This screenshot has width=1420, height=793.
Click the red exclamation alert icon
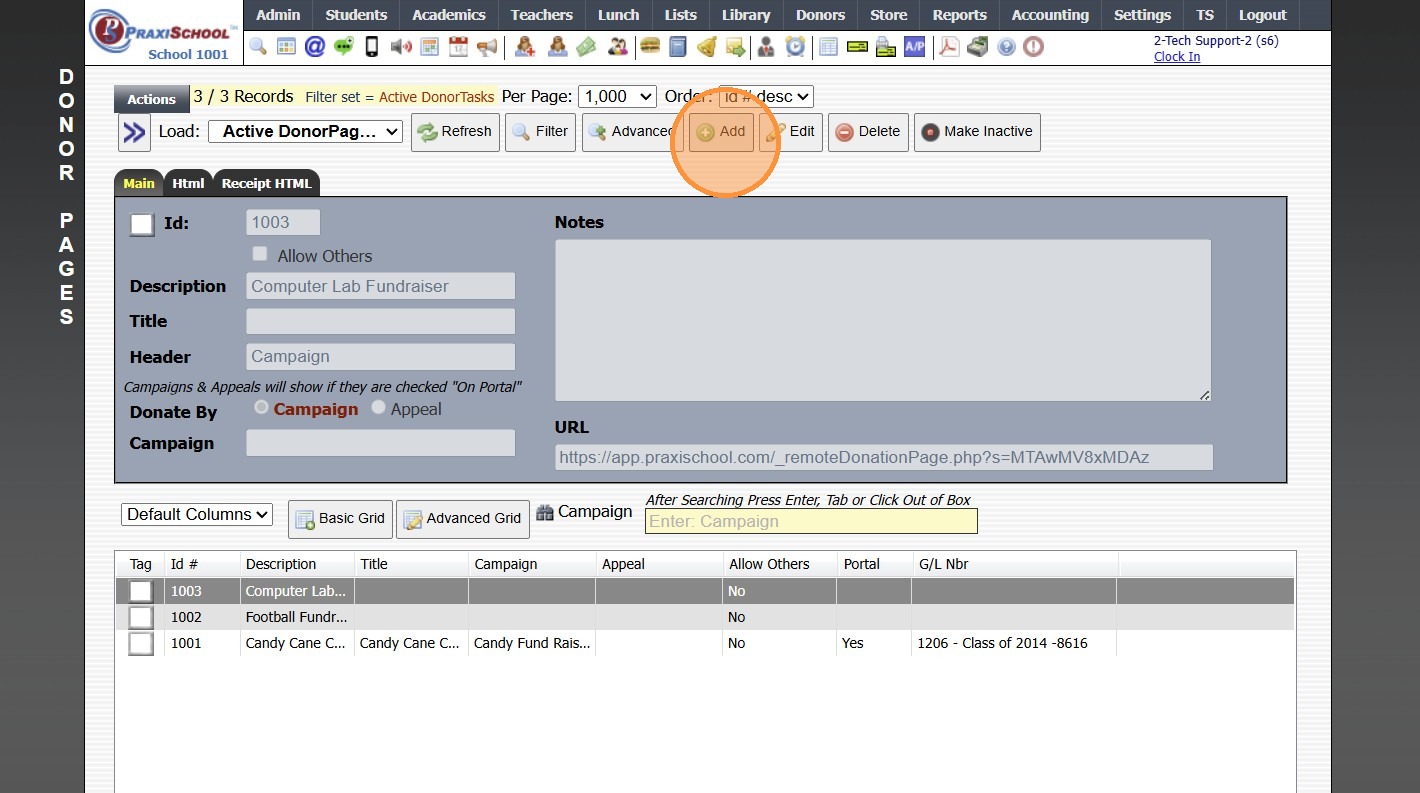click(x=1034, y=46)
